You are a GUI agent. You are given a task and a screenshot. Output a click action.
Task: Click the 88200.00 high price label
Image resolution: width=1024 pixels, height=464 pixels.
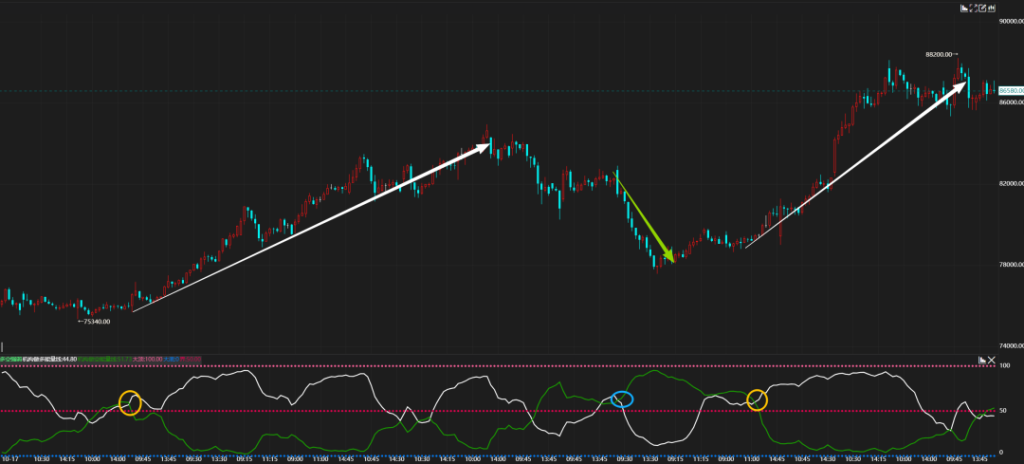(938, 54)
